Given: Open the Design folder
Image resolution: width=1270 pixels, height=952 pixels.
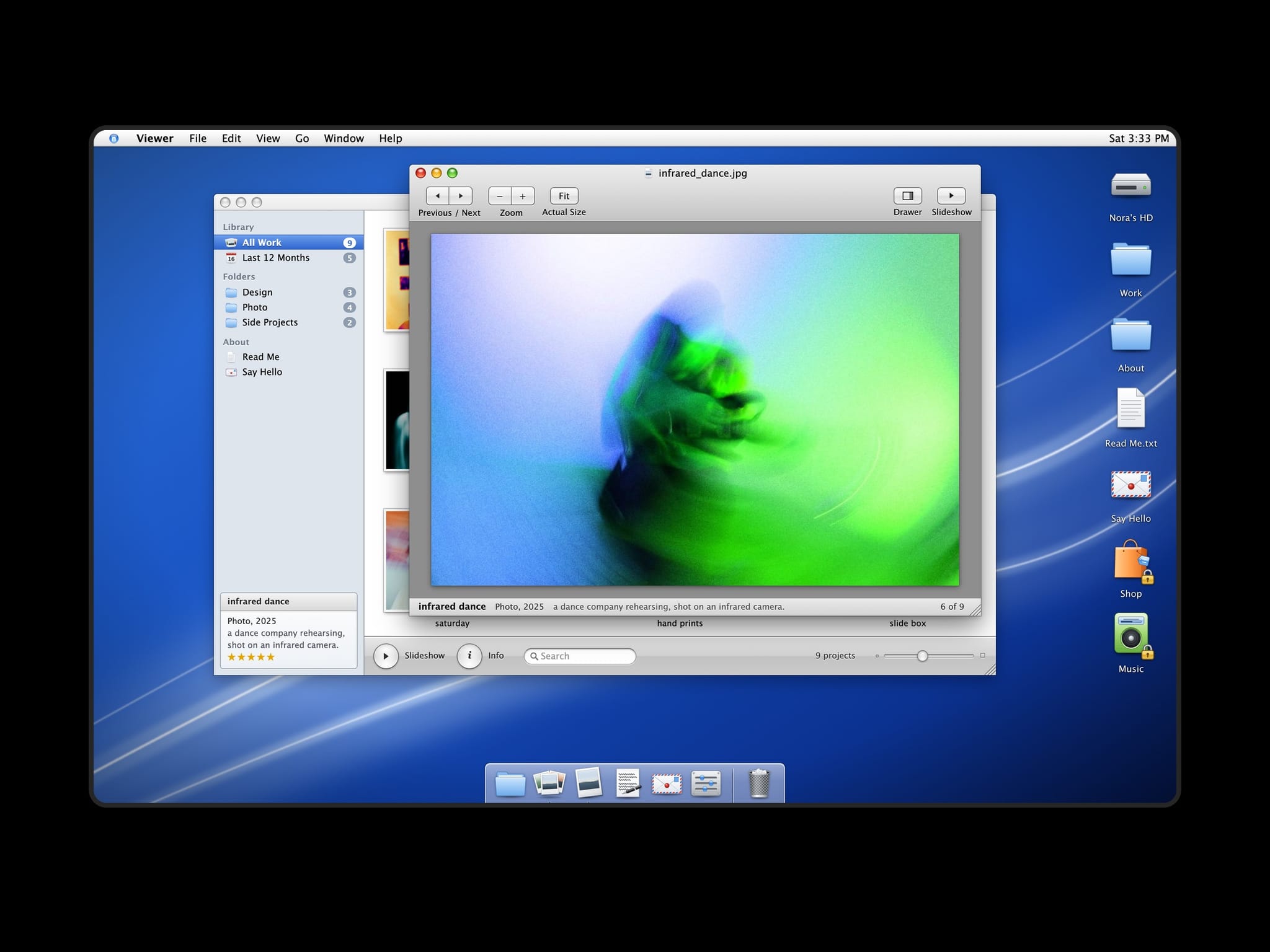Looking at the screenshot, I should click(x=289, y=292).
